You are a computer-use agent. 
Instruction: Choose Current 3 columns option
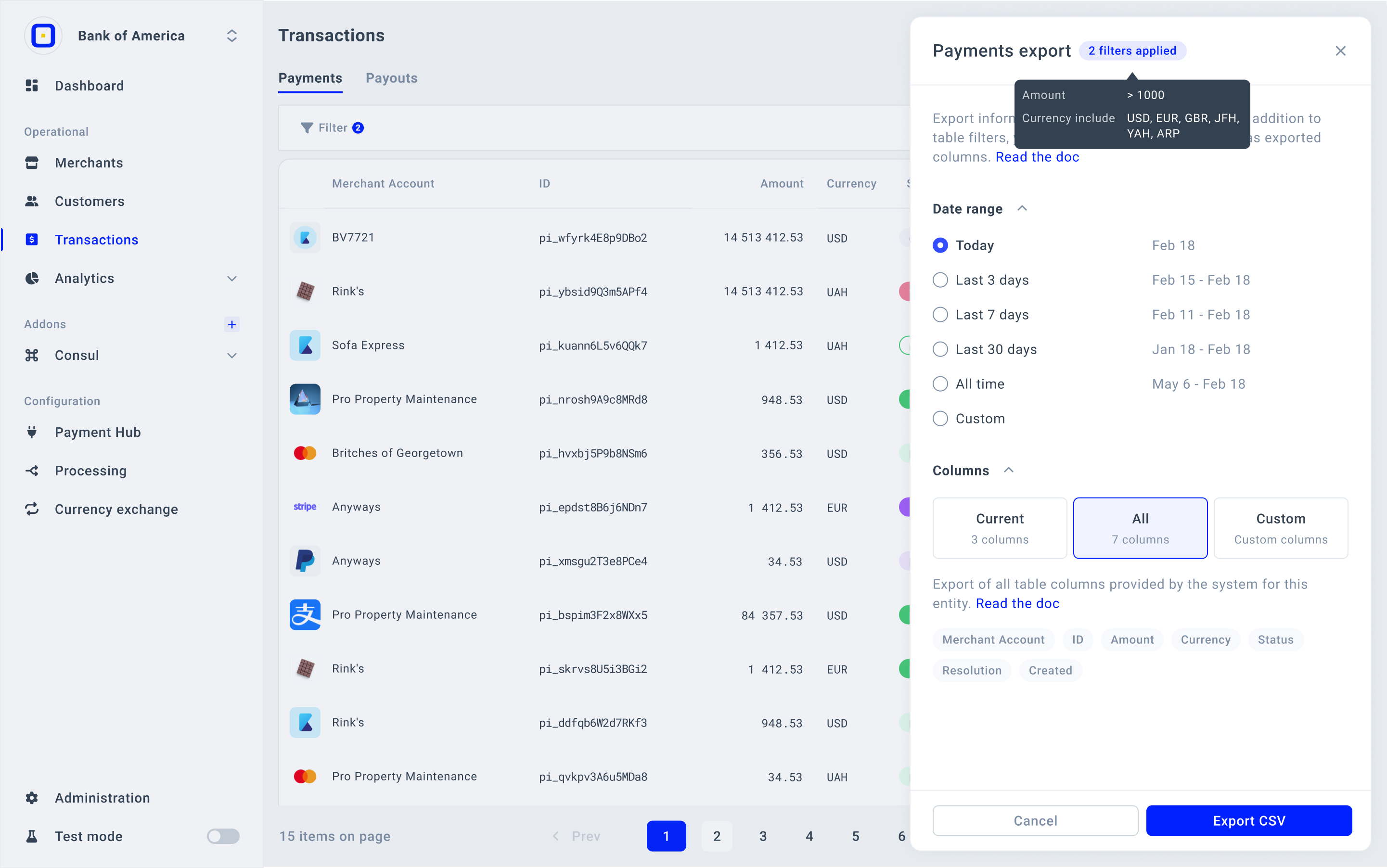point(1000,528)
